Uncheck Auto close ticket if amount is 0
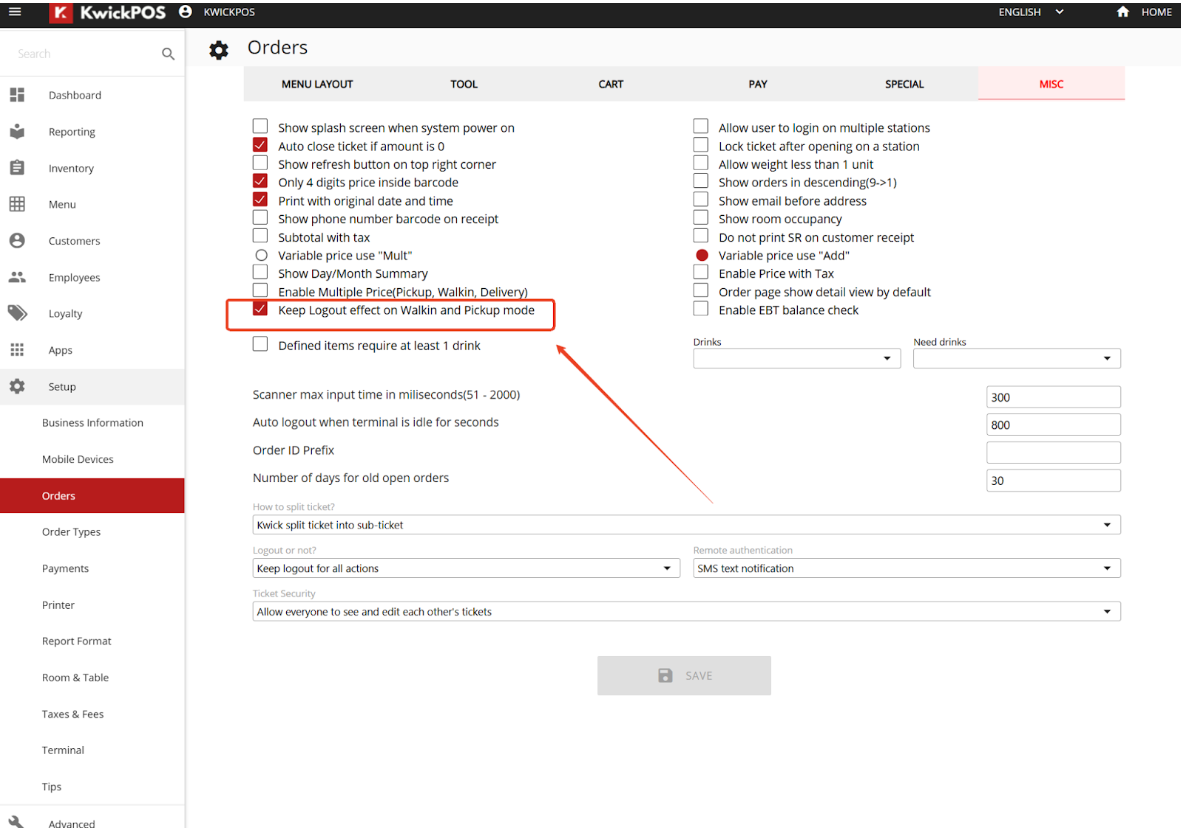The width and height of the screenshot is (1183, 828). 260,145
